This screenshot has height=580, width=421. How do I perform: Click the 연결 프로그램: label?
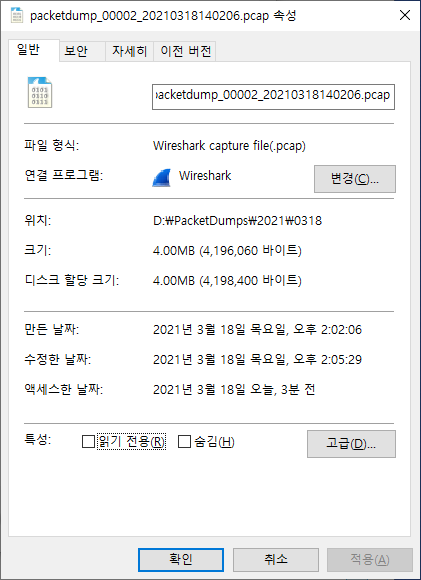point(63,175)
